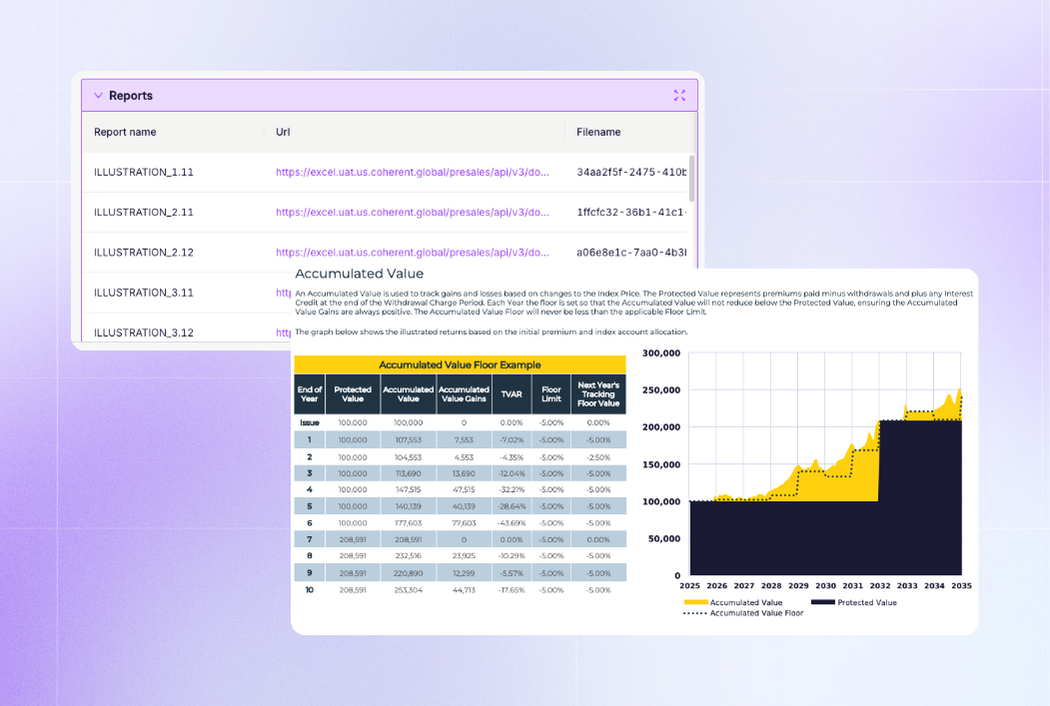1050x706 pixels.
Task: Open the partially hidden ILLUSTRATION_3.11 URL
Action: coord(283,293)
